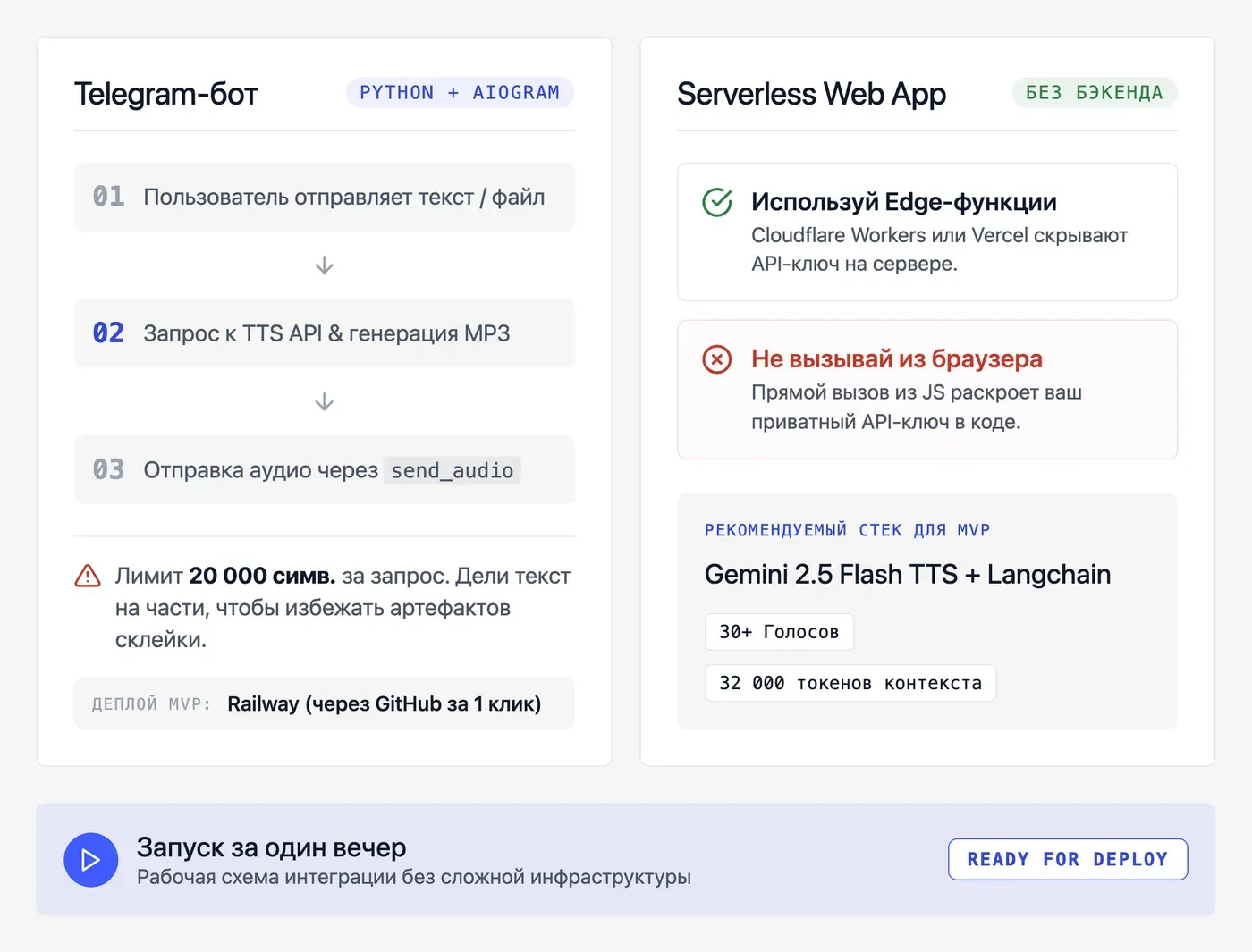Viewport: 1252px width, 952px height.
Task: Click the red X circle icon
Action: pos(717,359)
